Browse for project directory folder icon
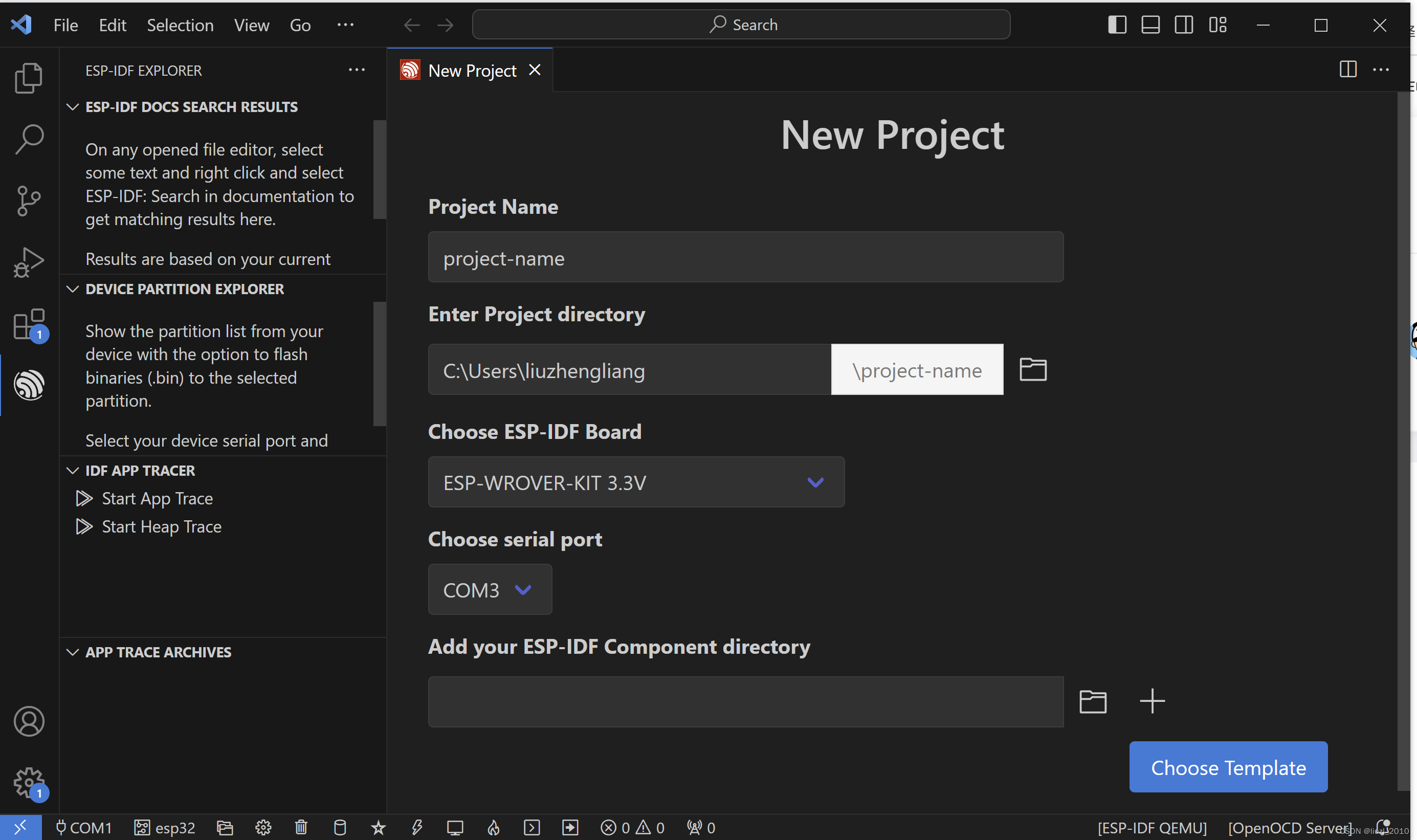The image size is (1417, 840). [1033, 370]
